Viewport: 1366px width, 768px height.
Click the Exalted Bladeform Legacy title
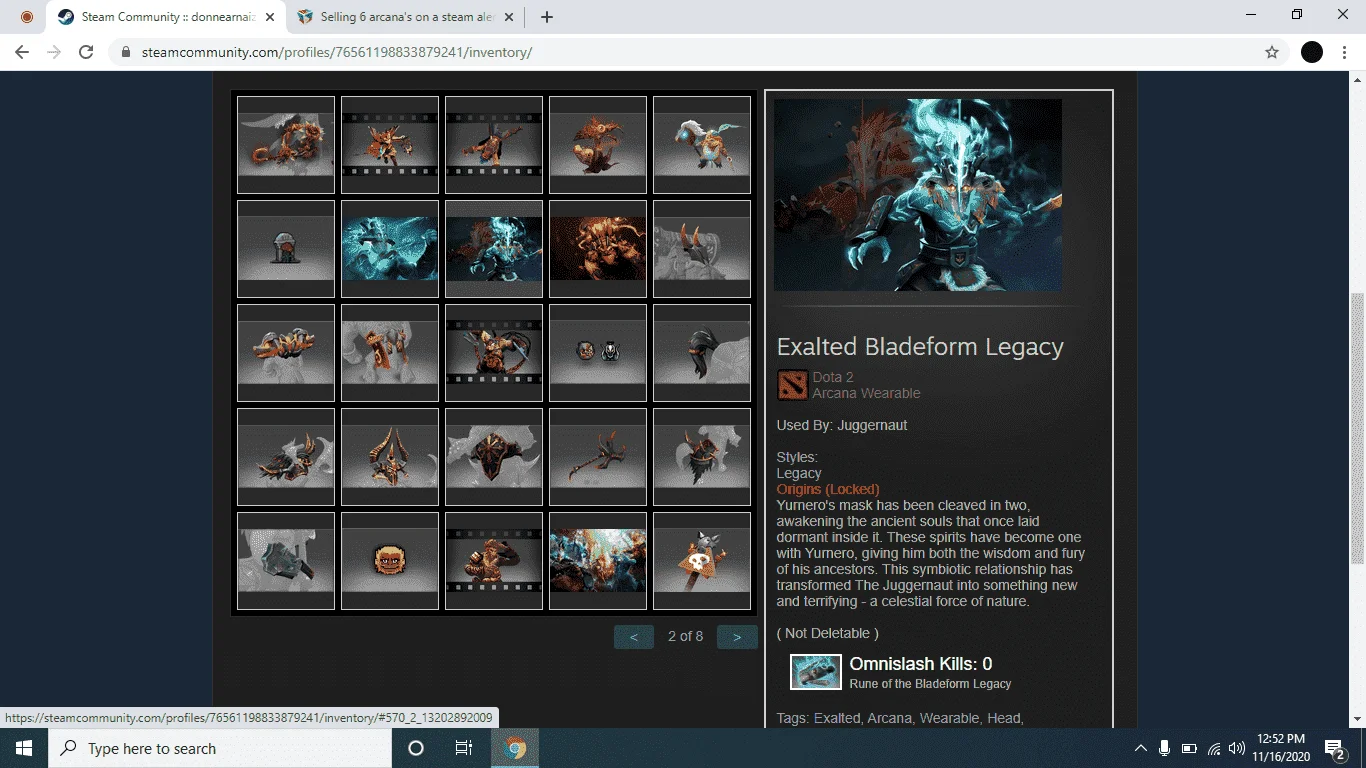920,347
